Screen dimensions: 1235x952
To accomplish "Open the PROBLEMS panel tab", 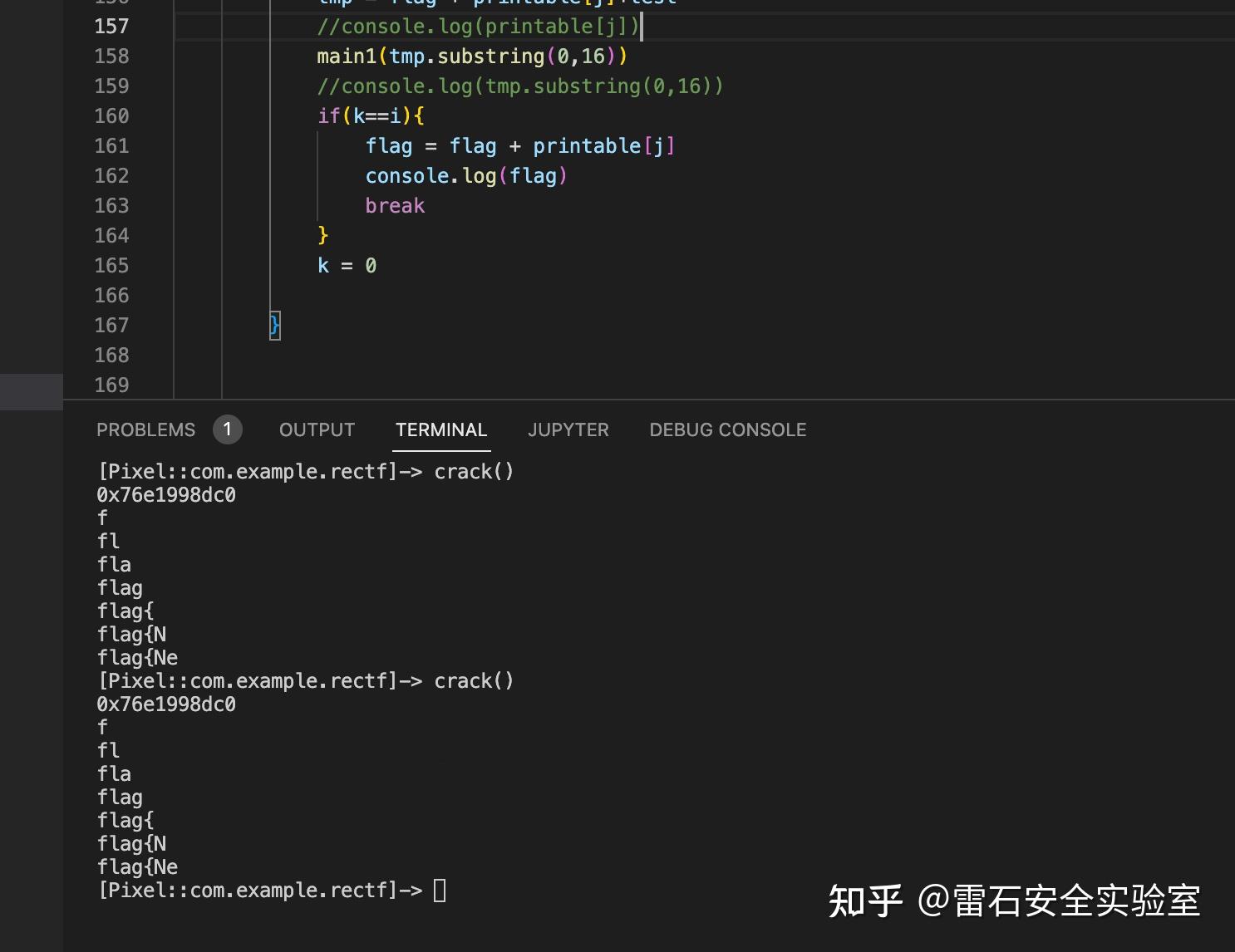I will click(145, 429).
